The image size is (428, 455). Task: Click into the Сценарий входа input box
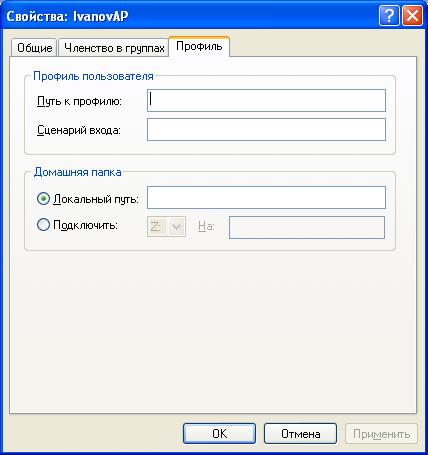click(x=266, y=129)
